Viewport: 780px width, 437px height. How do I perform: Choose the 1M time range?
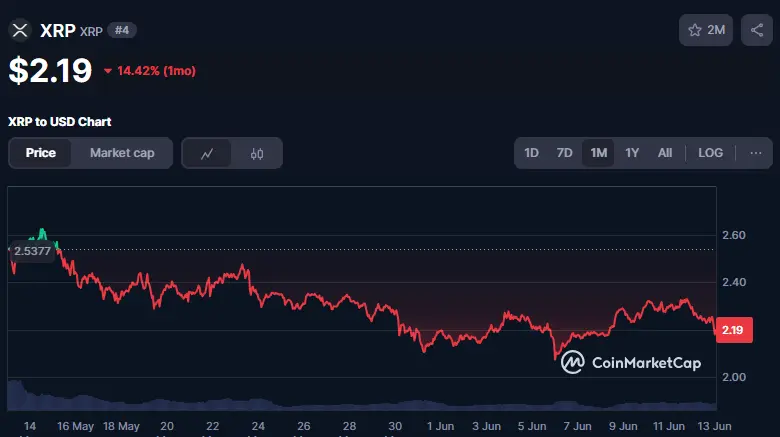(598, 153)
